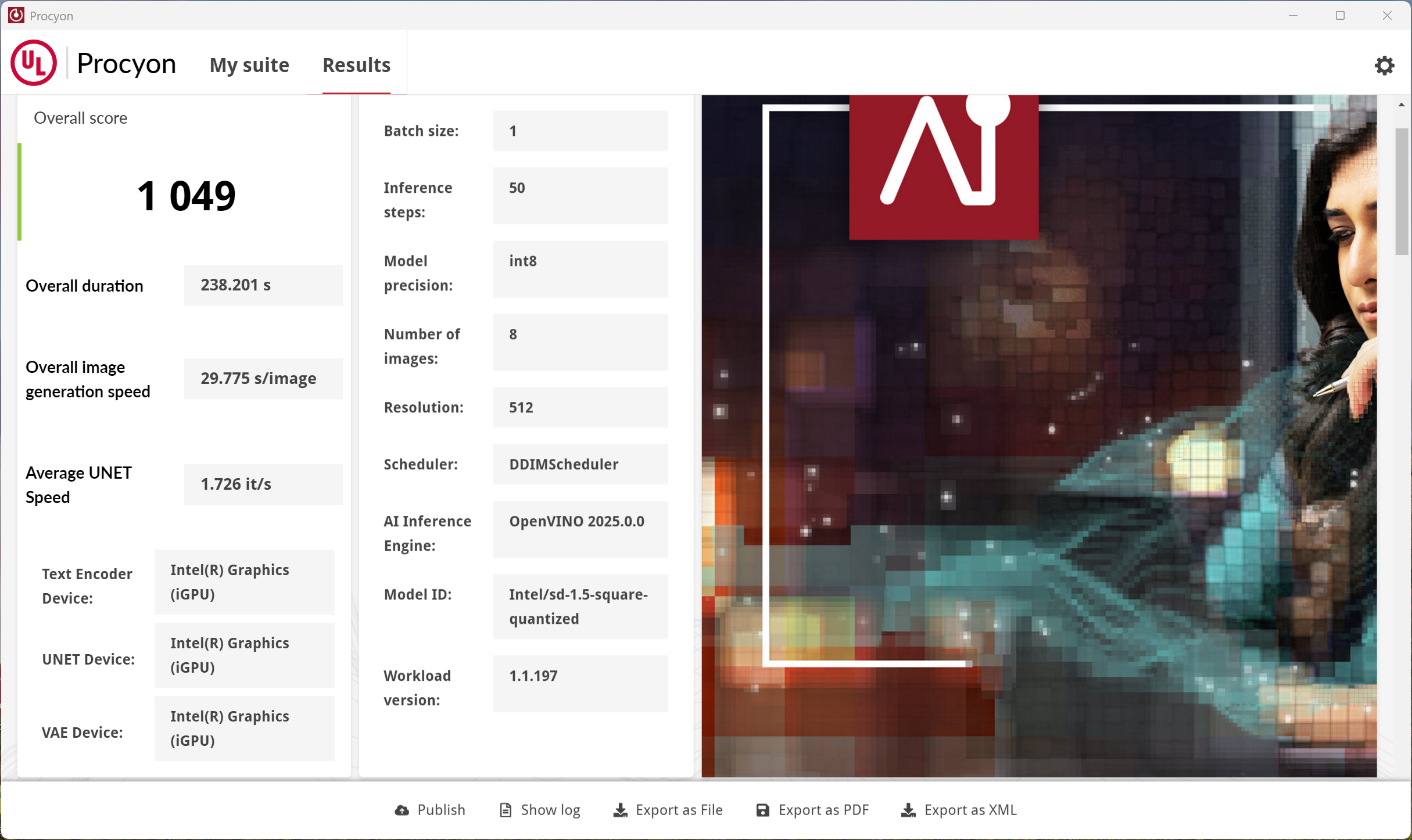Screen dimensions: 1412x840
Task: Click the scrollbar up arrow
Action: pyautogui.click(x=1402, y=105)
